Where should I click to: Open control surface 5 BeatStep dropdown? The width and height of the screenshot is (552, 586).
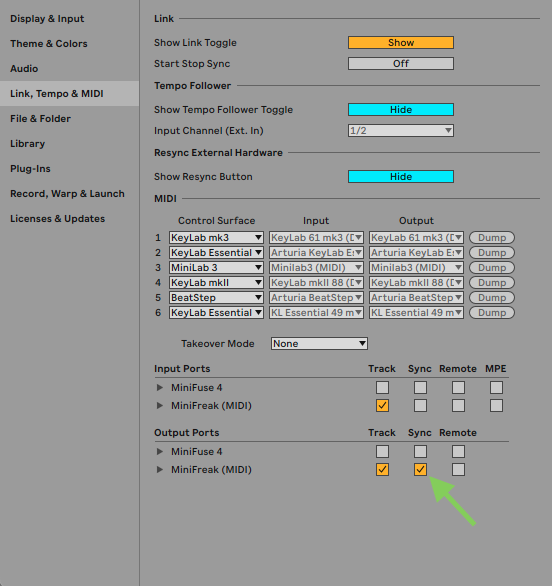(x=216, y=297)
